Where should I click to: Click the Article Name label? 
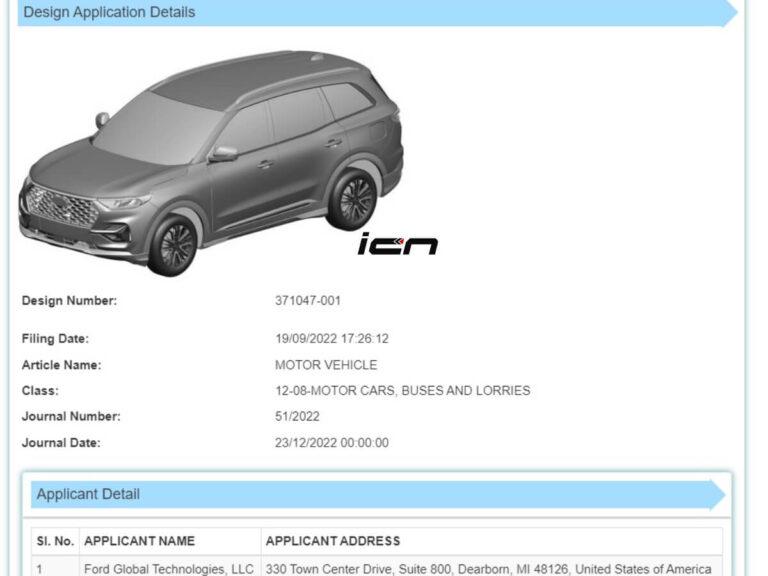pyautogui.click(x=61, y=365)
